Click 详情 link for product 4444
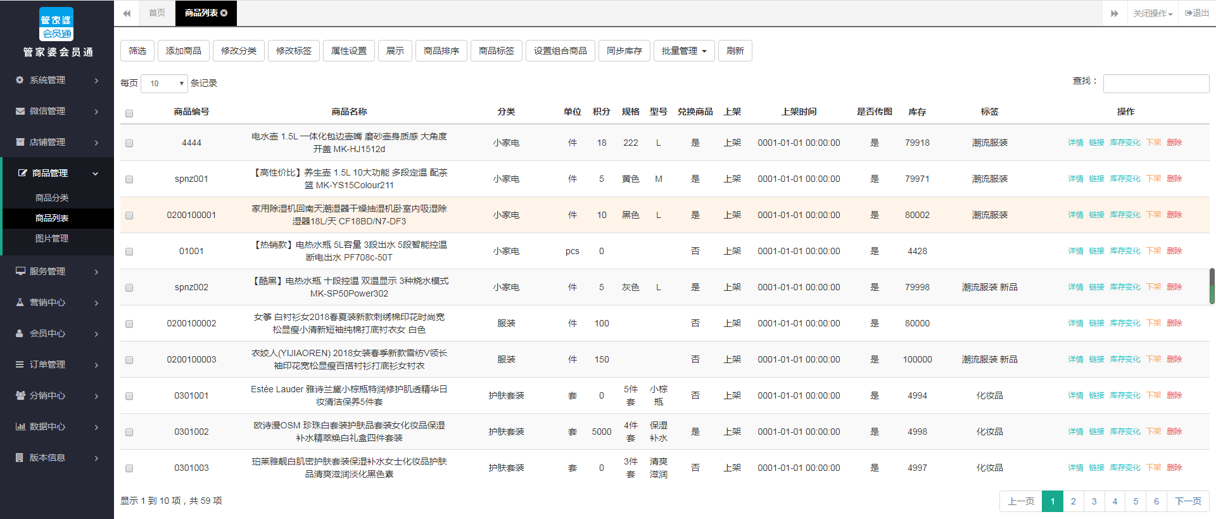Screen dimensions: 1216x519 pos(1076,143)
